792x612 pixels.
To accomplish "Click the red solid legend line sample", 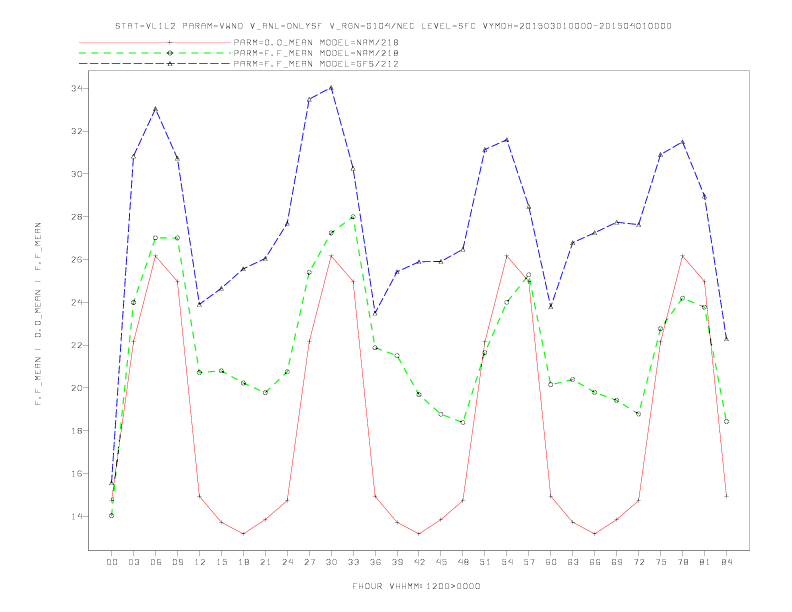I will pos(155,42).
